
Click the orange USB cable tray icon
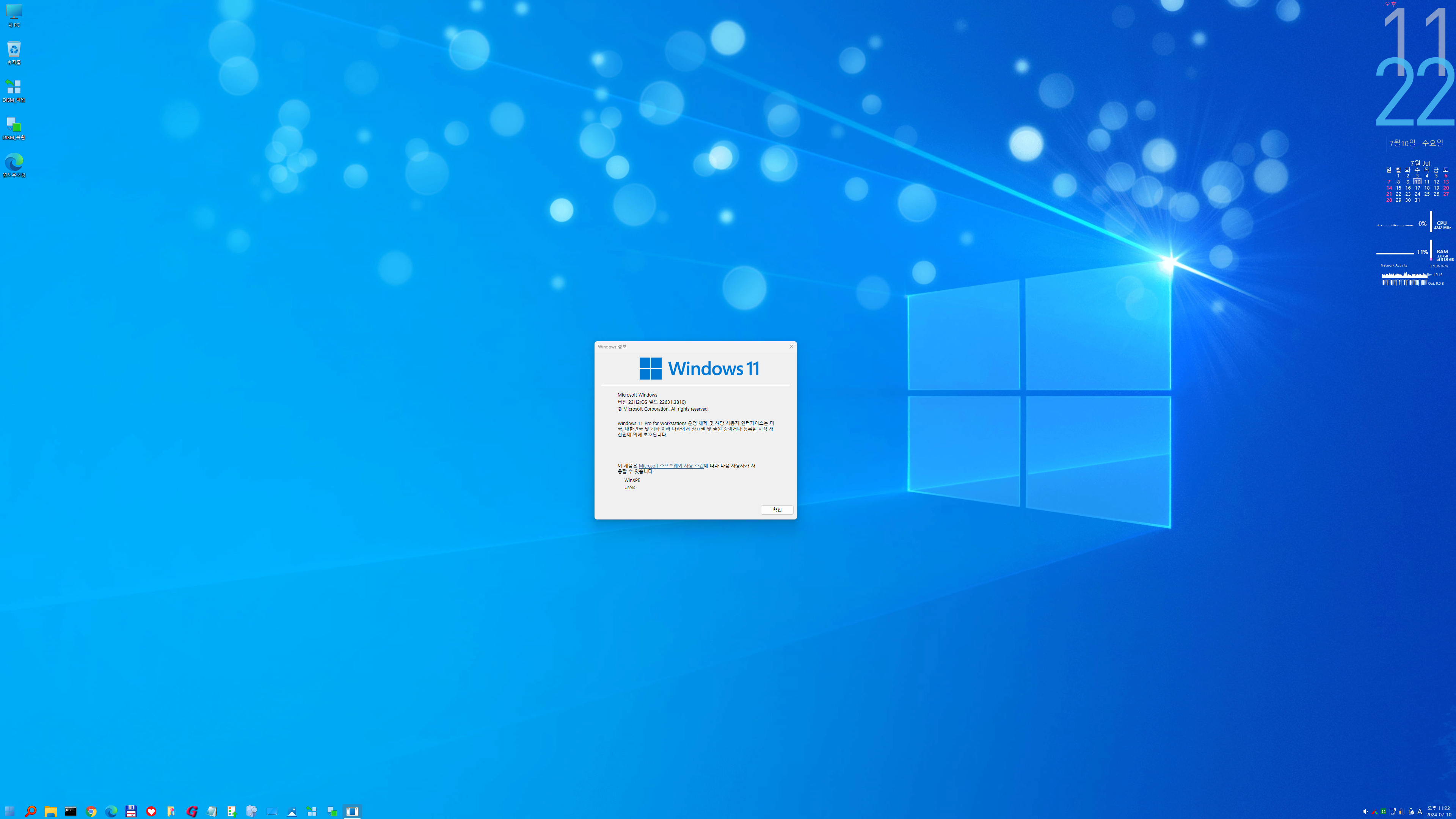(x=1402, y=812)
